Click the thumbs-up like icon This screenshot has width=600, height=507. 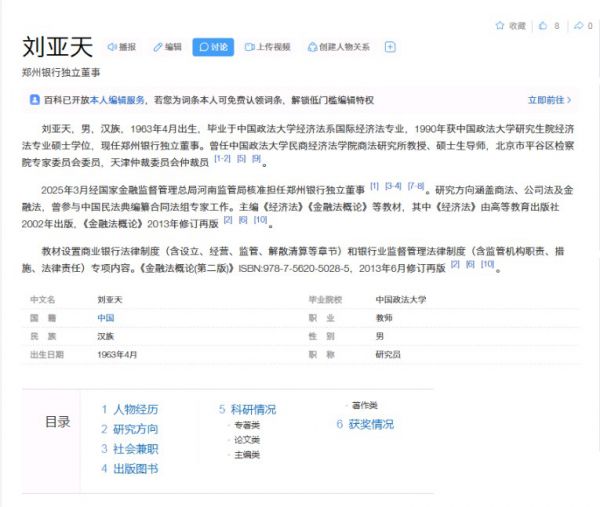(x=544, y=26)
